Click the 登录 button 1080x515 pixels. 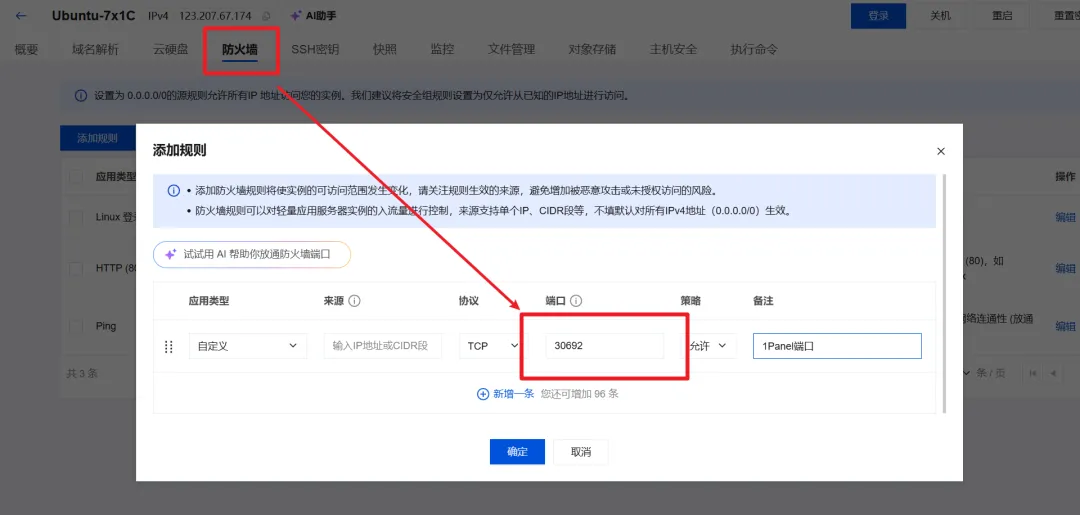(x=878, y=16)
